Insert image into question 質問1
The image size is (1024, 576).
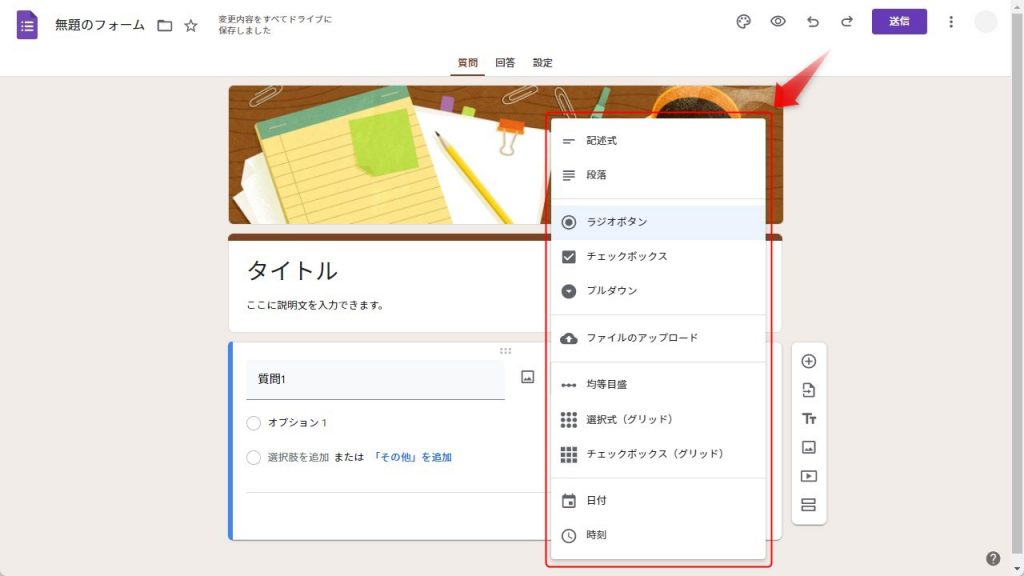[528, 377]
